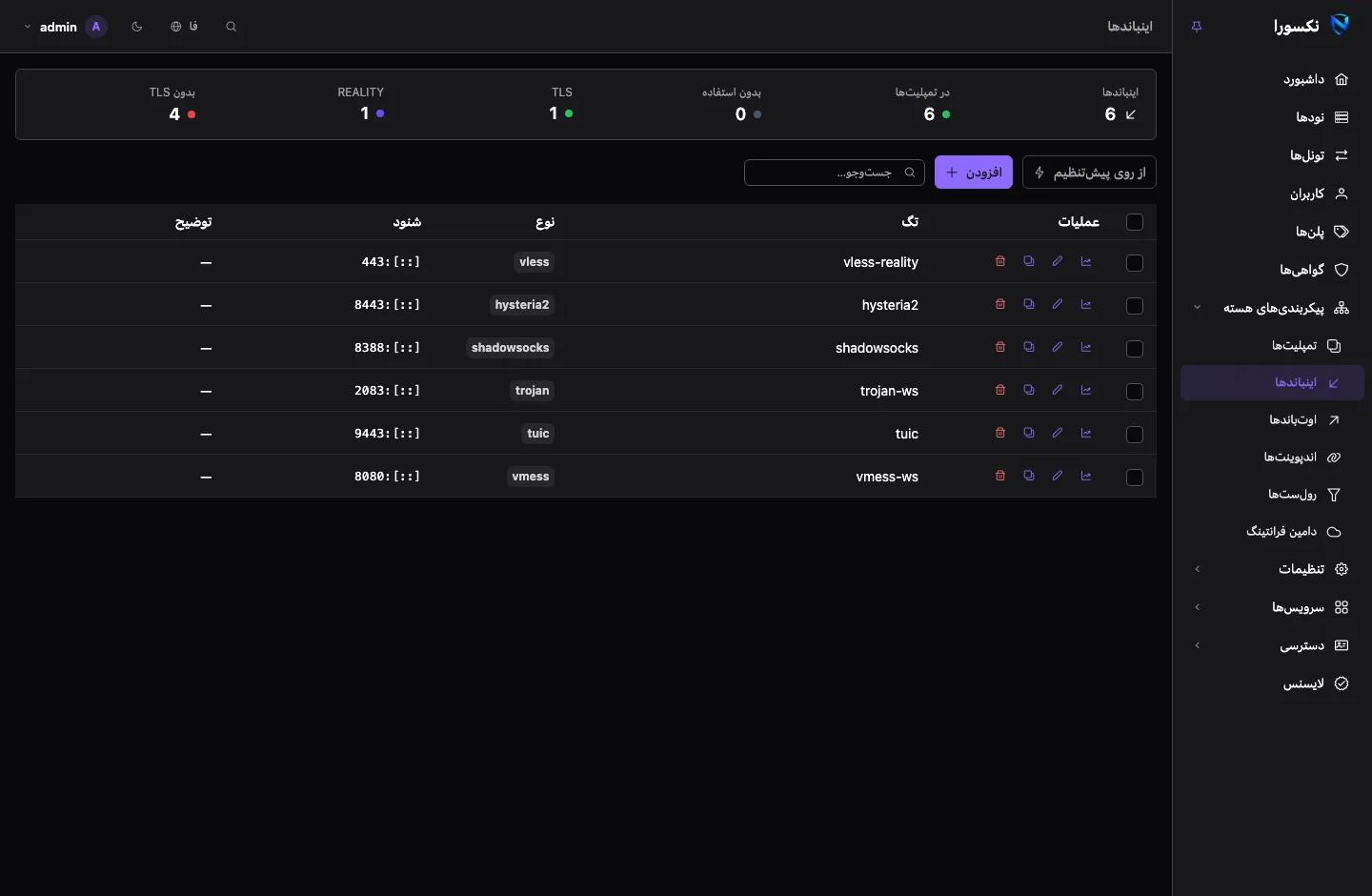Tick the shadowsocks row checkbox

1135,349
